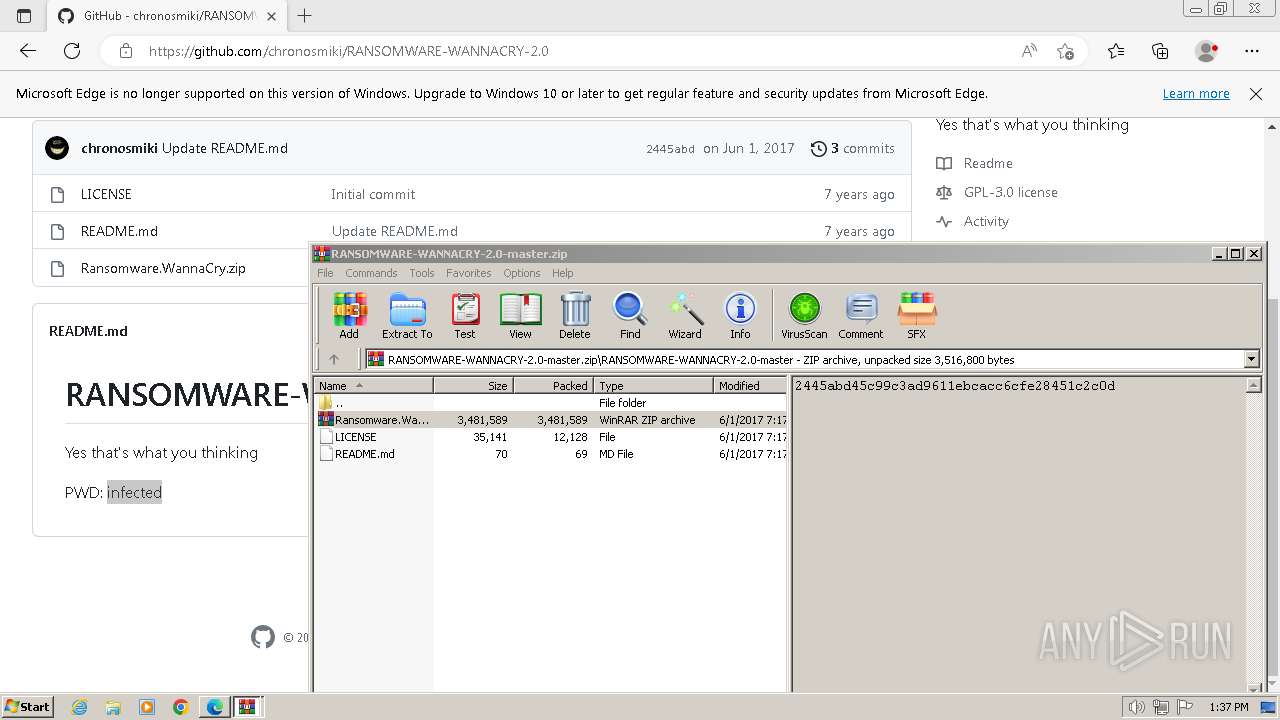The width and height of the screenshot is (1280, 720).
Task: Dismiss the Edge unsupported notification
Action: (x=1256, y=94)
